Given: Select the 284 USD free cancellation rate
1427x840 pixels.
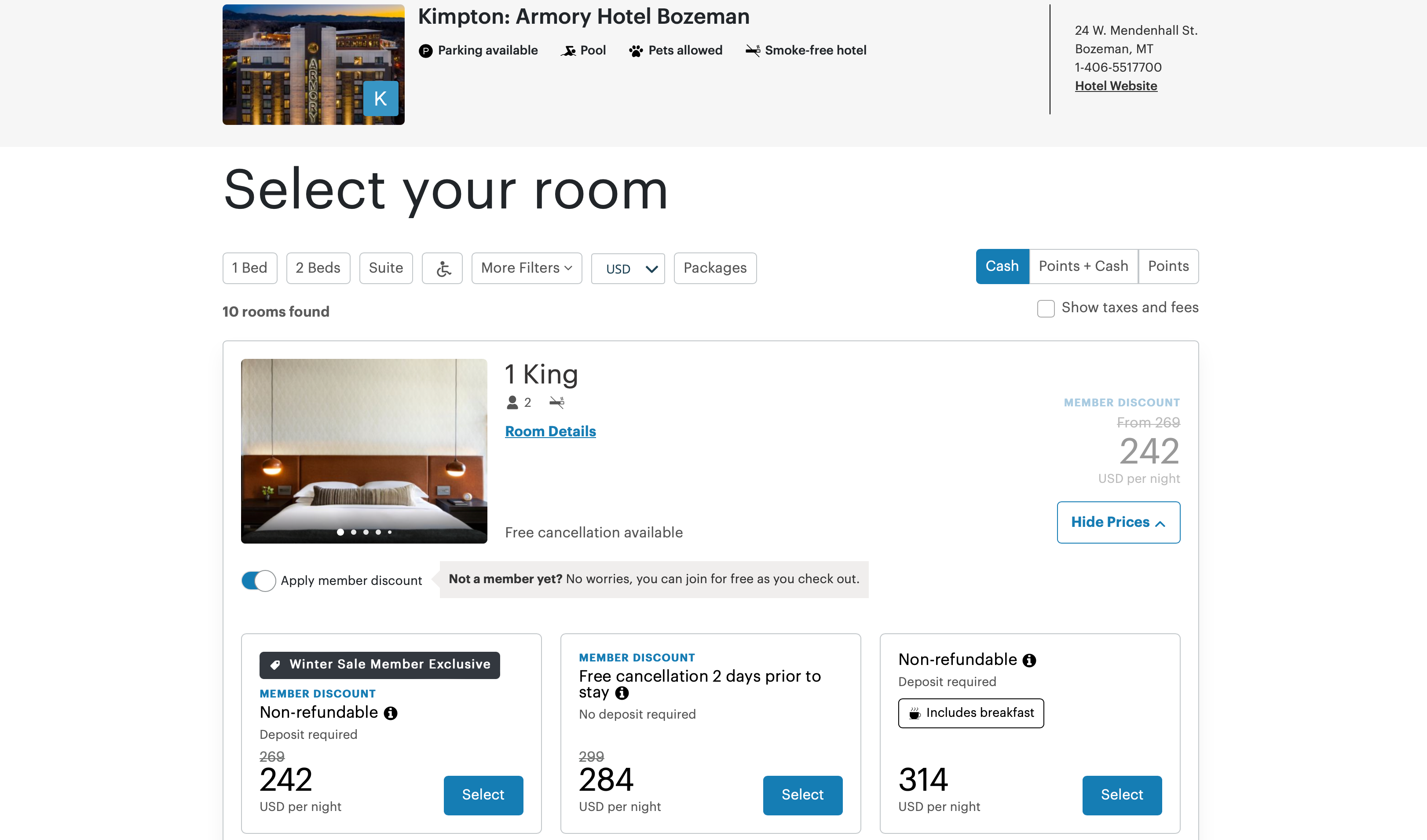Looking at the screenshot, I should pyautogui.click(x=802, y=795).
